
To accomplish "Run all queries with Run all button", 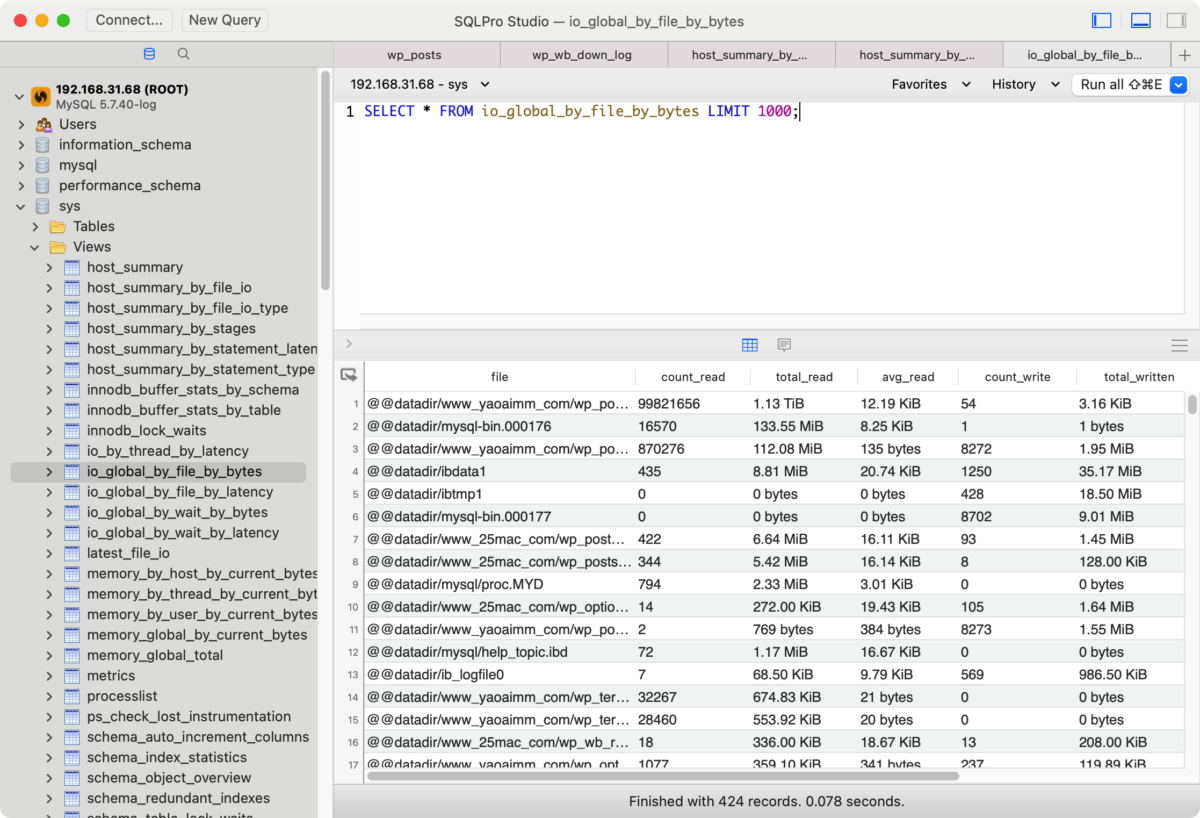I will [1120, 85].
